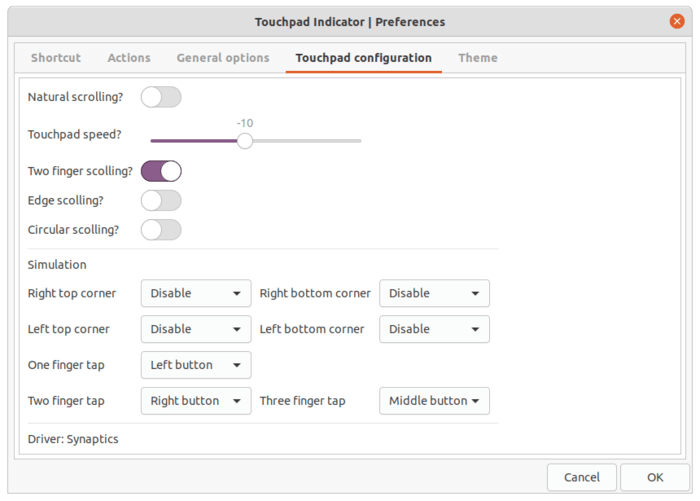Expand the Right bottom corner dropdown
Screen dimensions: 700x501
(434, 293)
